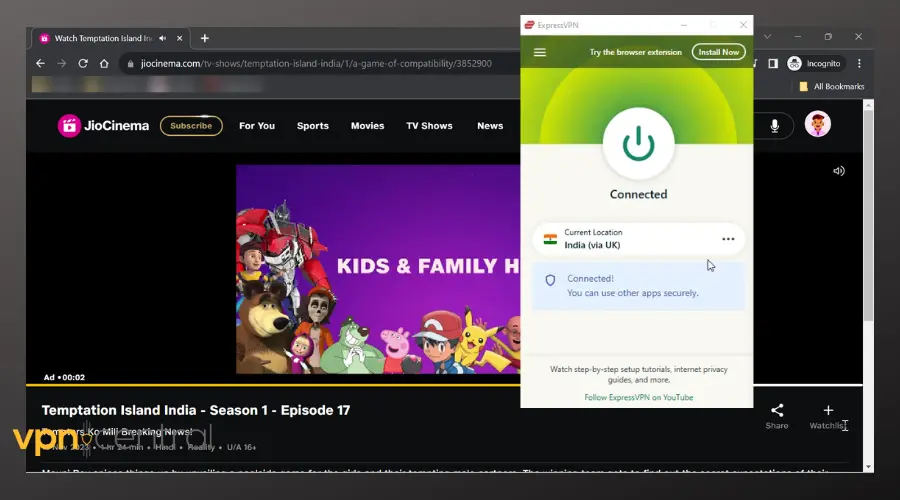Go forward in Chrome

(x=61, y=64)
